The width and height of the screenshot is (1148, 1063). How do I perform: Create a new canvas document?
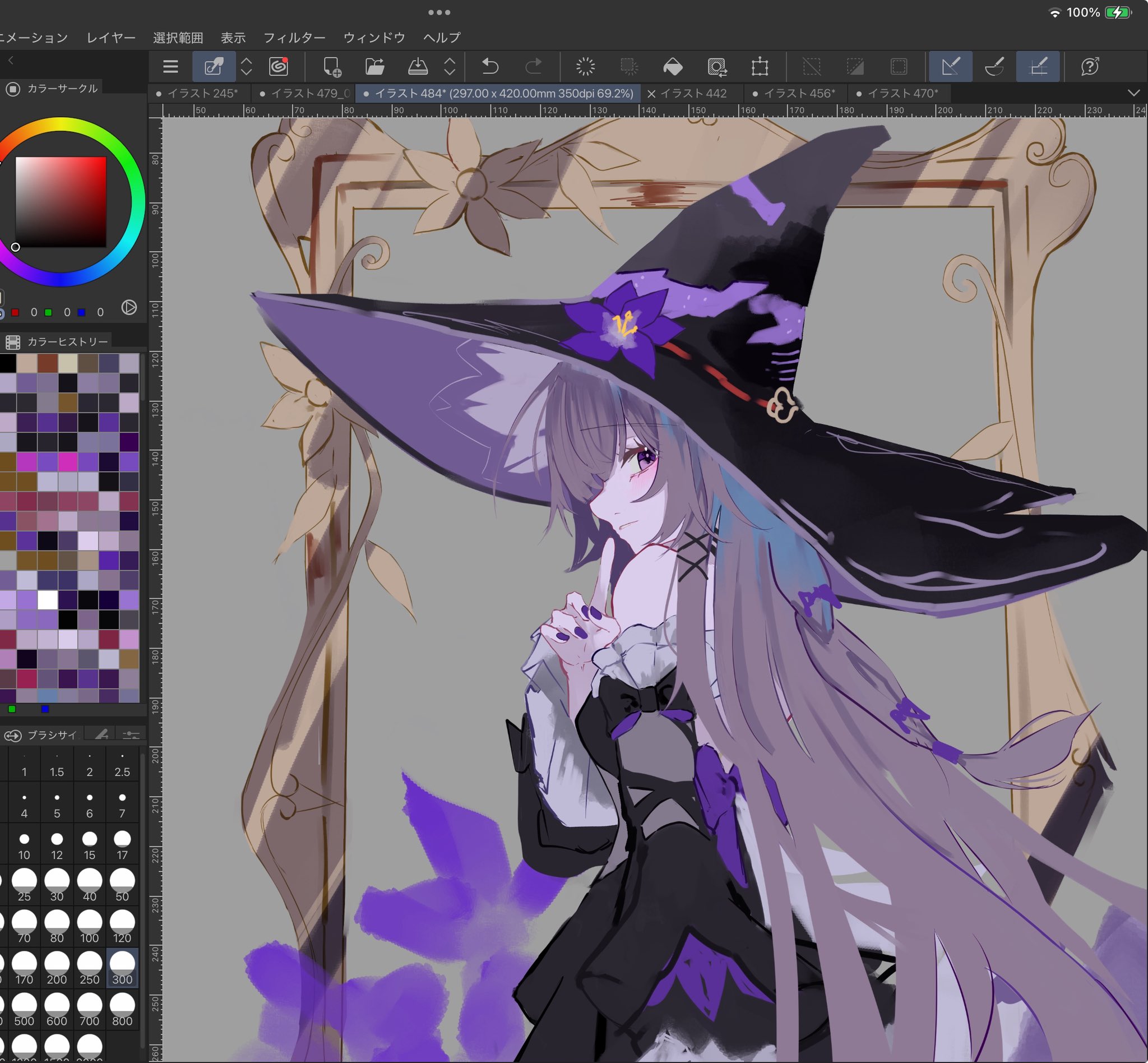(x=332, y=67)
